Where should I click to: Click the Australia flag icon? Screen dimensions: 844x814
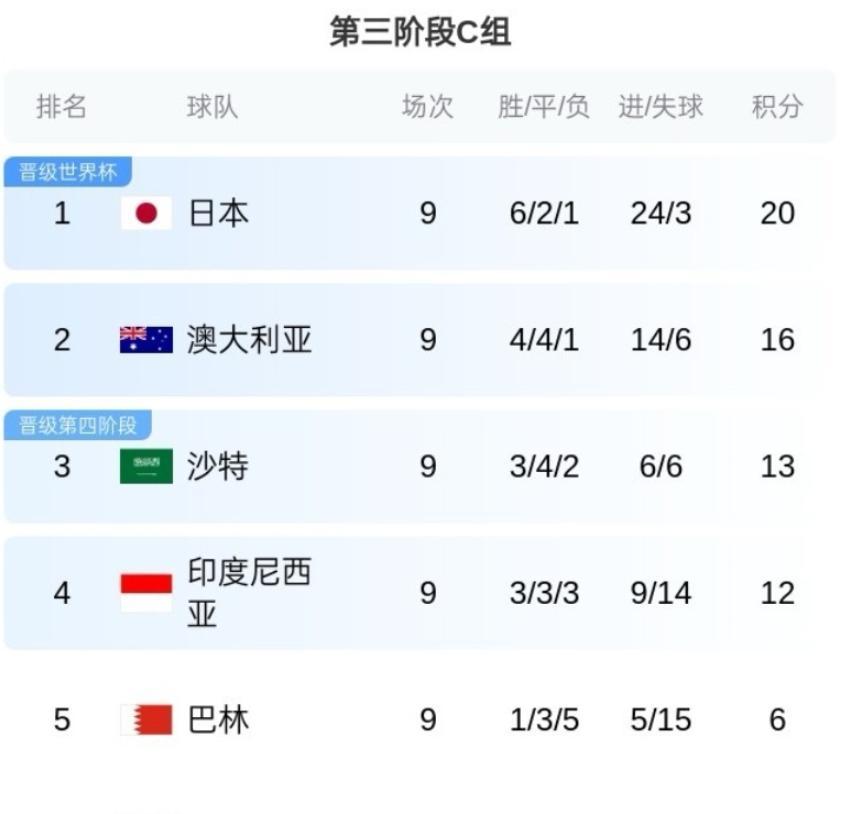pyautogui.click(x=146, y=340)
